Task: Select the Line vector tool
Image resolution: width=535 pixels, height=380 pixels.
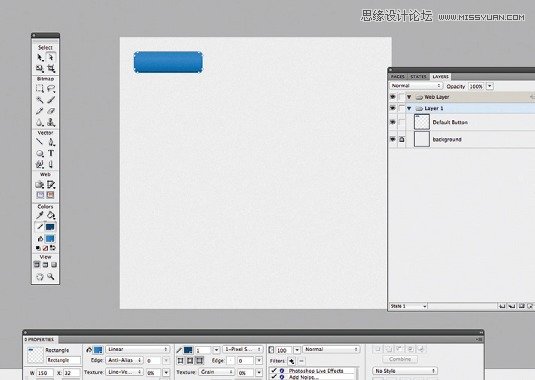Action: pyautogui.click(x=40, y=142)
